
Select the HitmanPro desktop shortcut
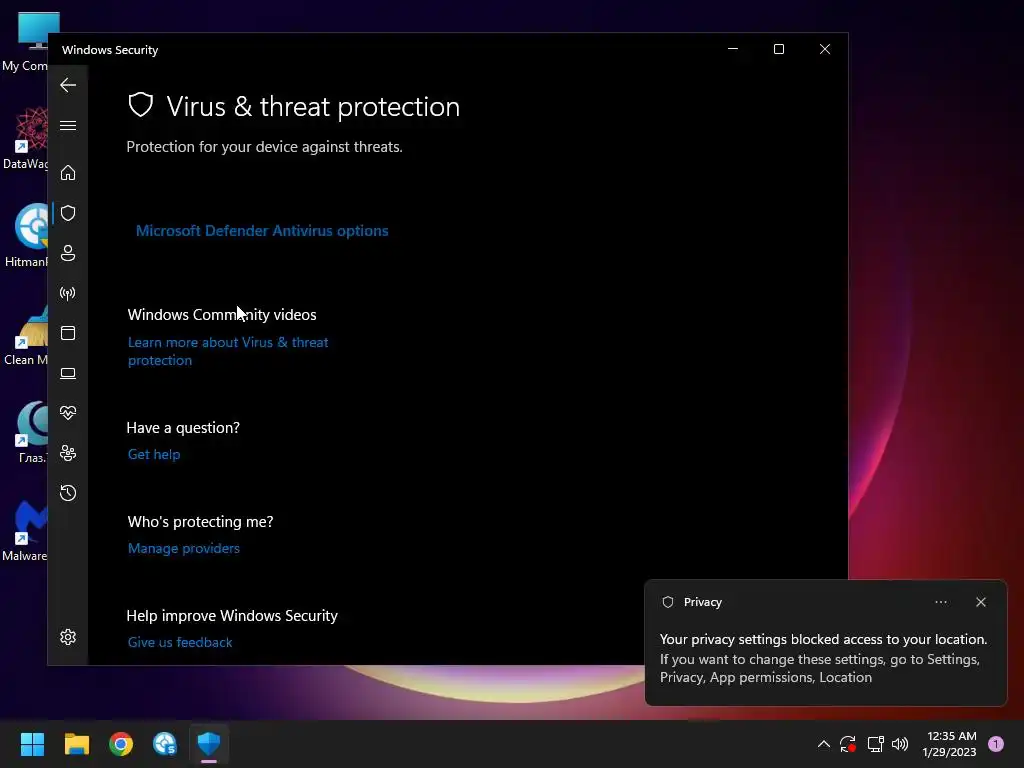pyautogui.click(x=26, y=235)
